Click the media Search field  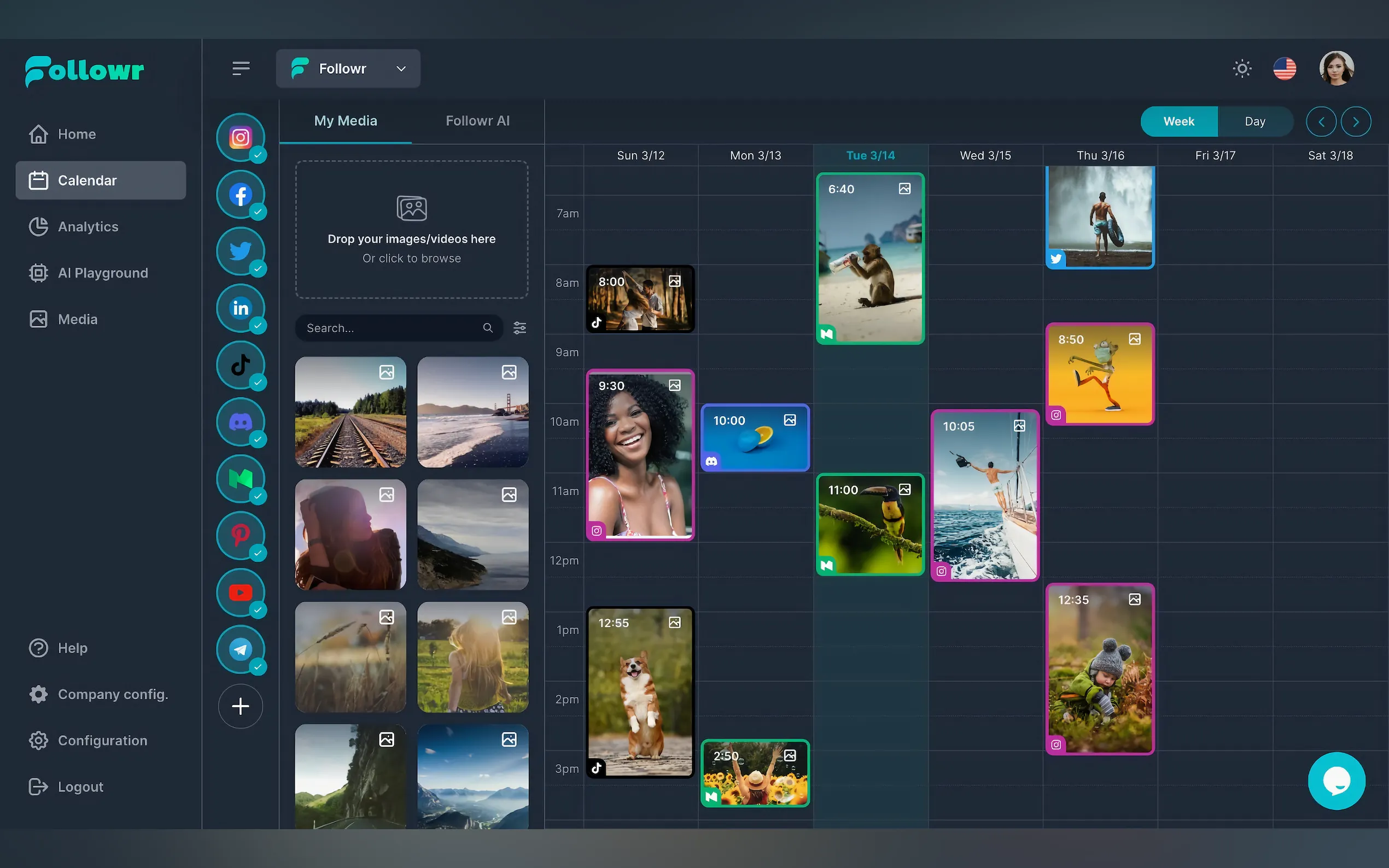tap(390, 328)
